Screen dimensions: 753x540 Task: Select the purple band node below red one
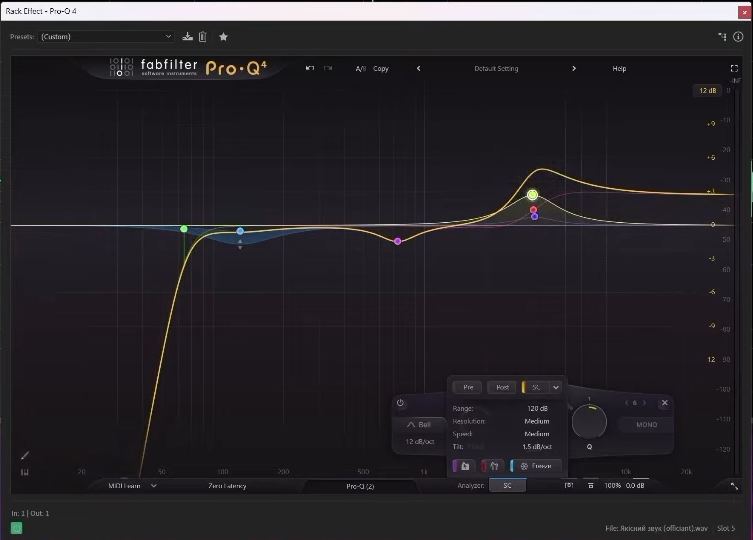[x=534, y=216]
